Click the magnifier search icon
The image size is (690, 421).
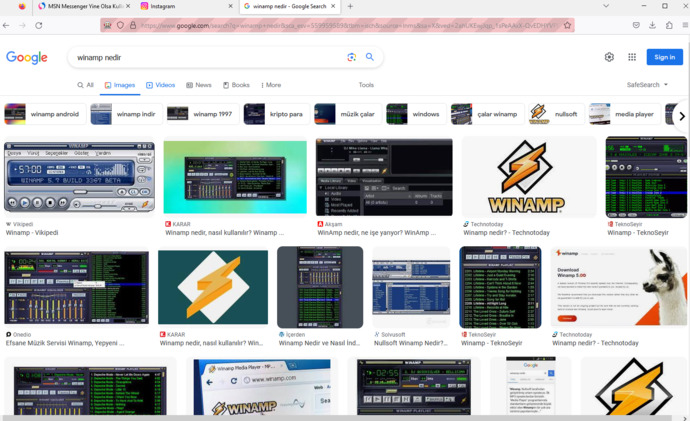point(370,57)
